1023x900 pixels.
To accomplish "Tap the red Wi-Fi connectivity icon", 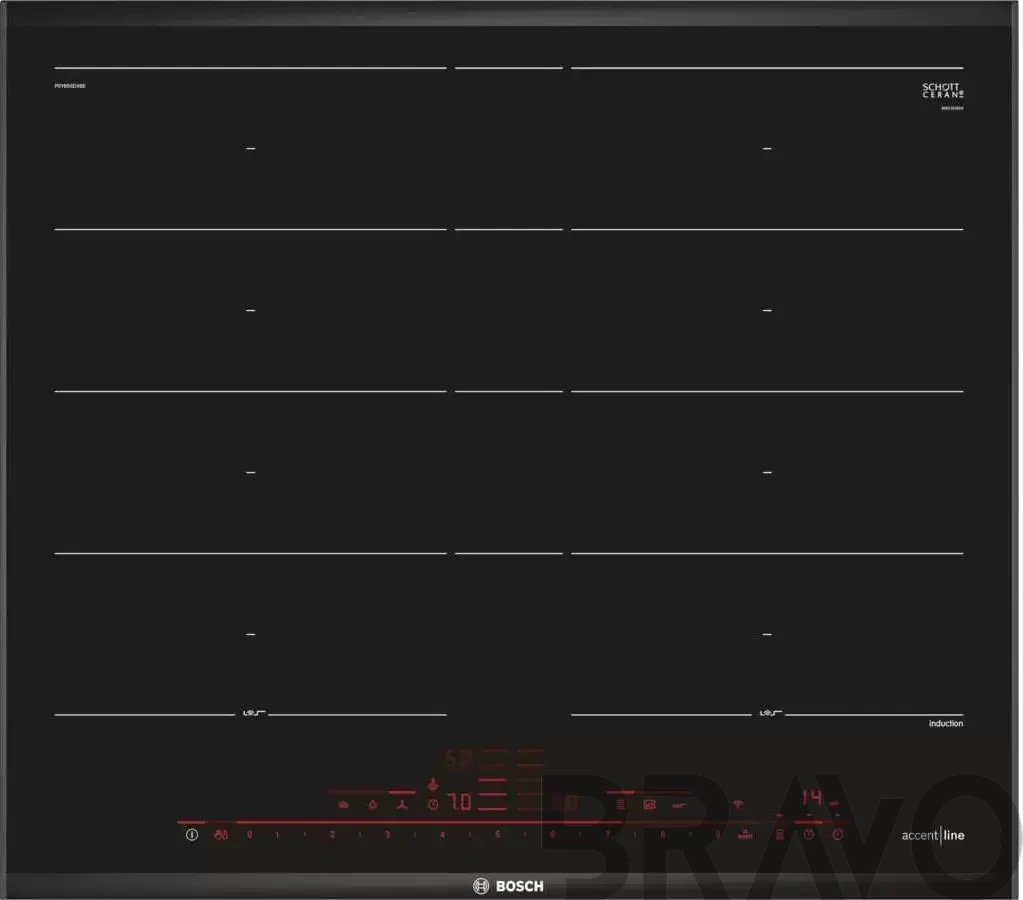I will pyautogui.click(x=738, y=804).
